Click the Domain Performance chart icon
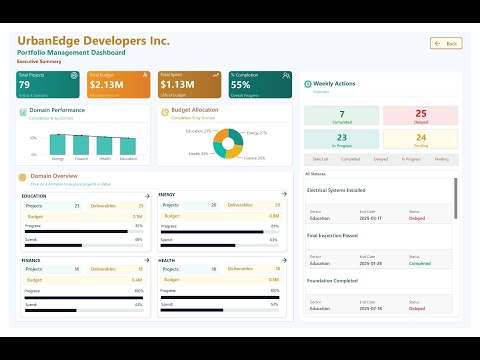 [23, 112]
